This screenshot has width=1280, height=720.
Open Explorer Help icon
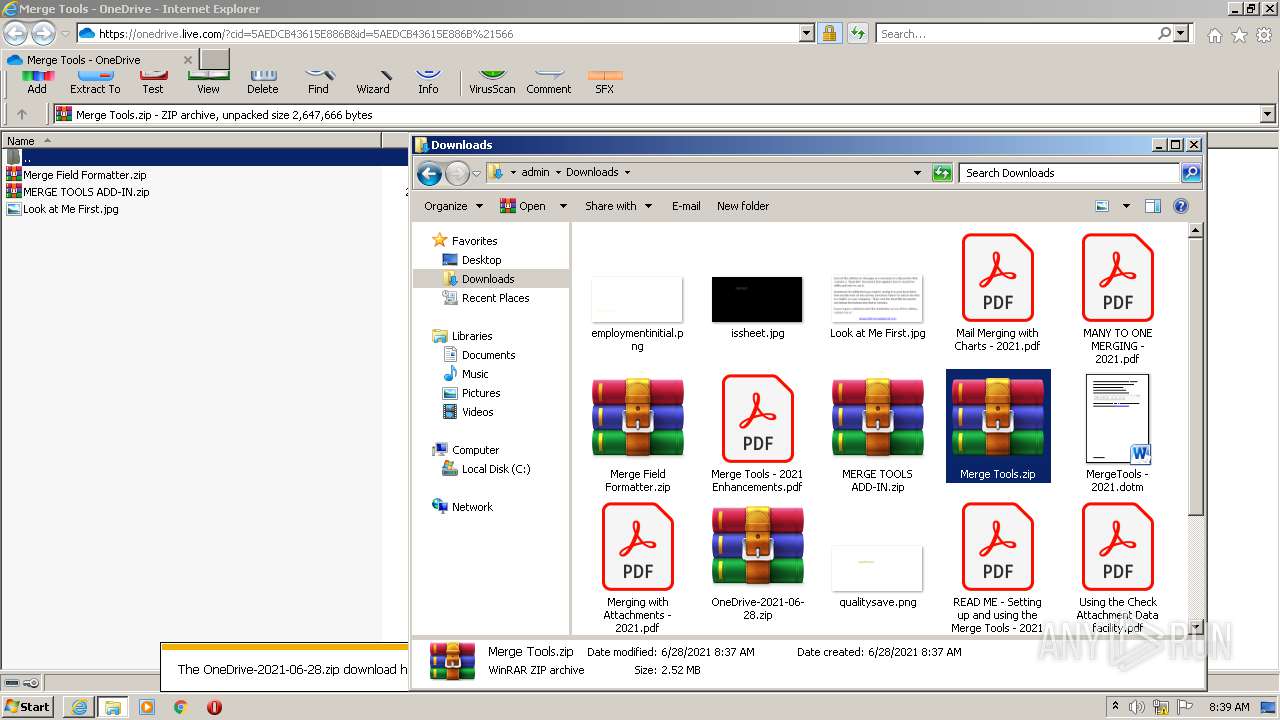coord(1181,206)
